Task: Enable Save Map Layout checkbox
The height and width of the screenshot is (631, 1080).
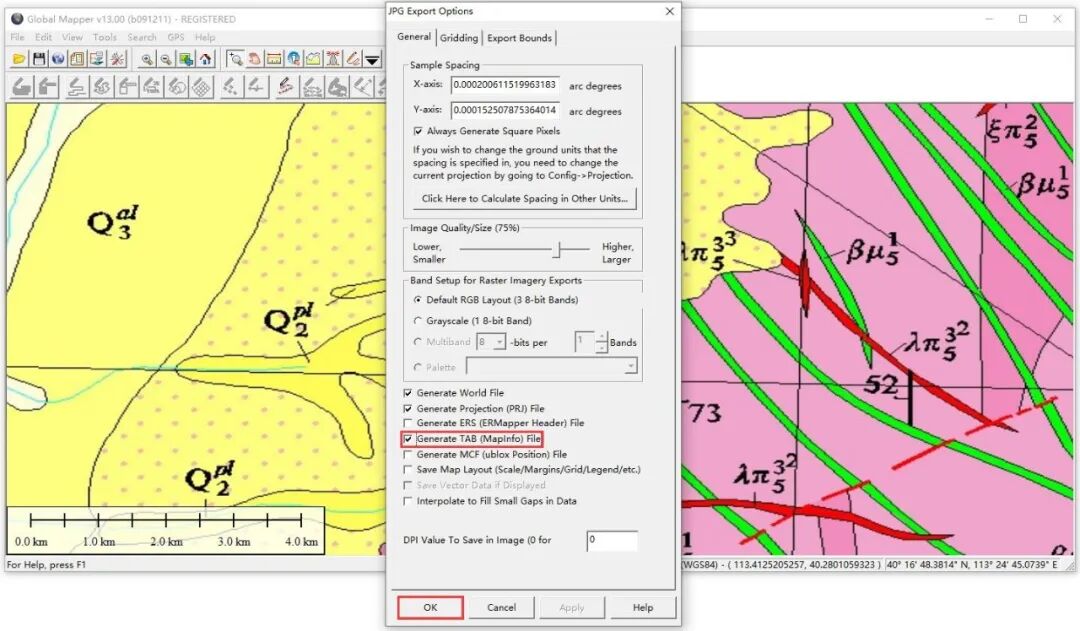Action: pos(408,470)
